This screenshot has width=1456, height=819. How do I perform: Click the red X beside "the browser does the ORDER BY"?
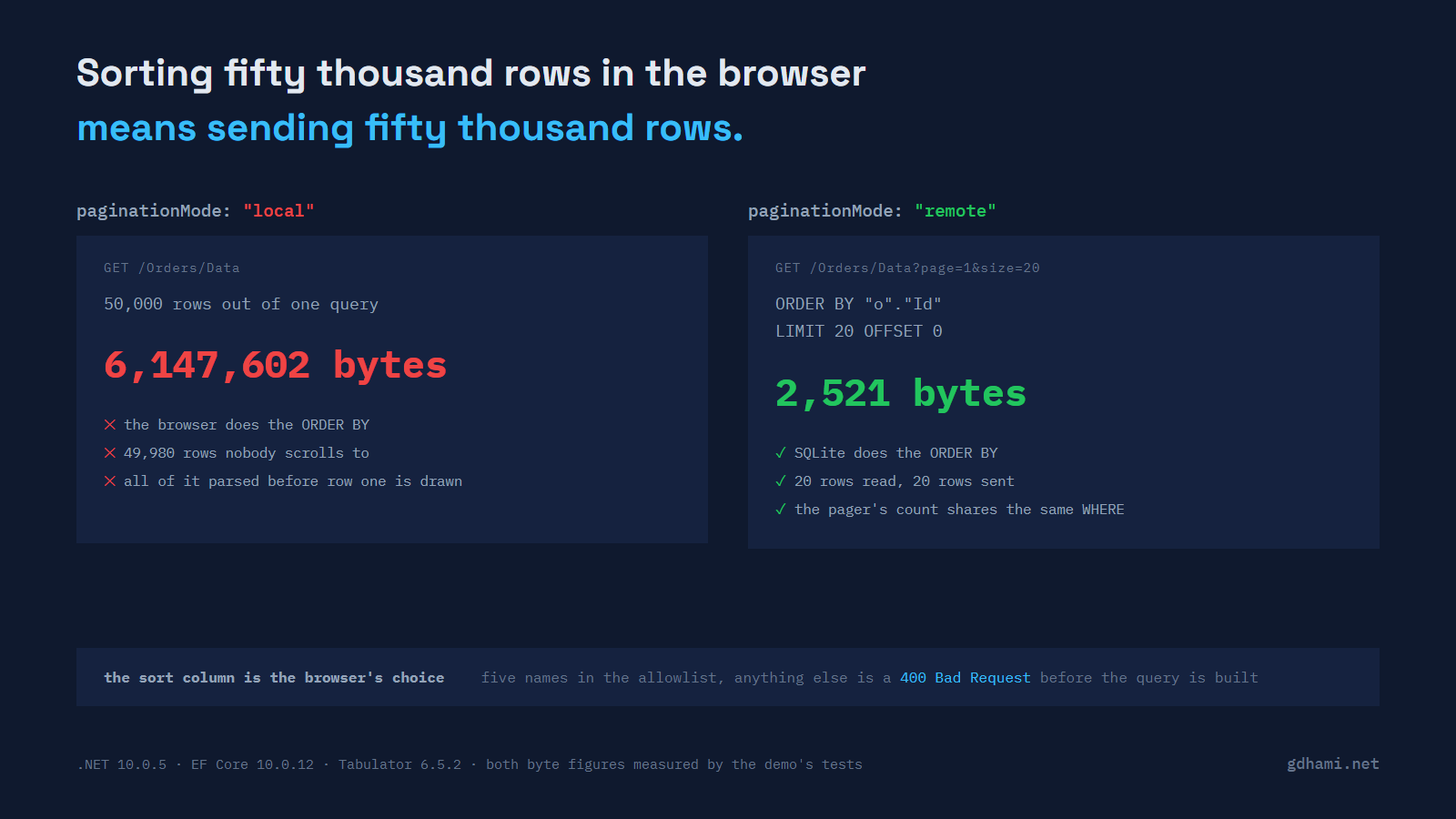point(110,425)
